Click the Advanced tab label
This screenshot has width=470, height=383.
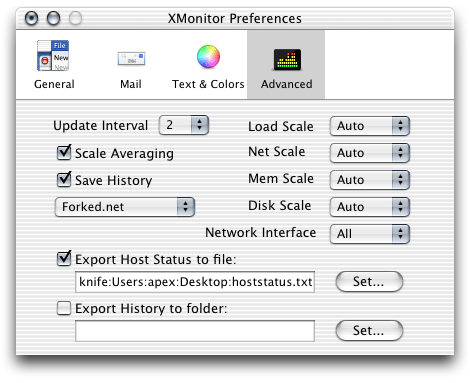[287, 84]
